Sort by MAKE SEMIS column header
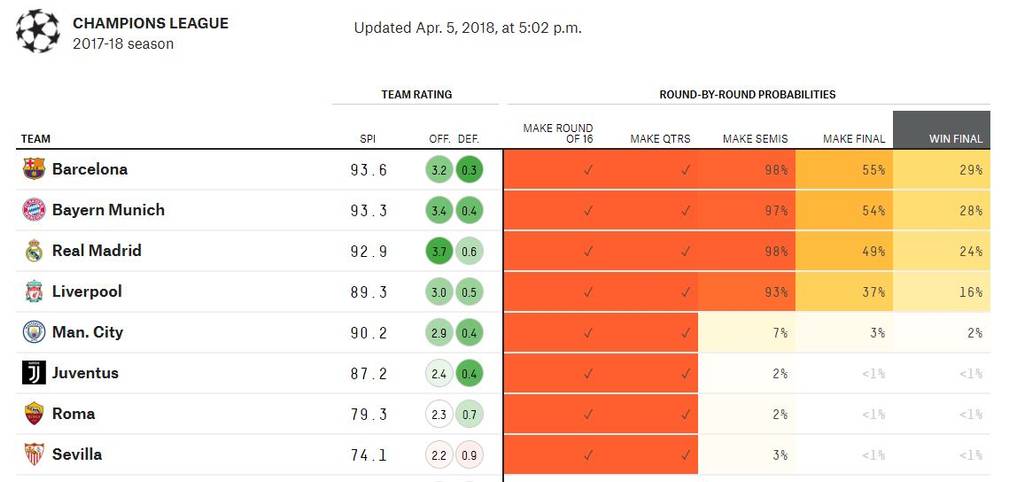The image size is (1024, 482). [755, 139]
